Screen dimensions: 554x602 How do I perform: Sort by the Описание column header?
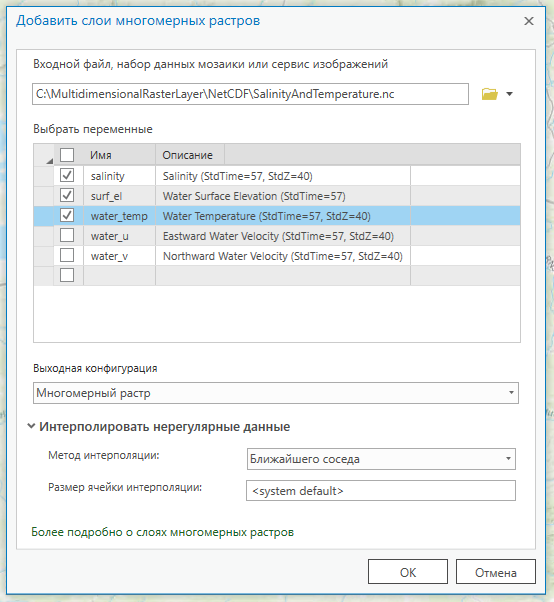tap(190, 155)
